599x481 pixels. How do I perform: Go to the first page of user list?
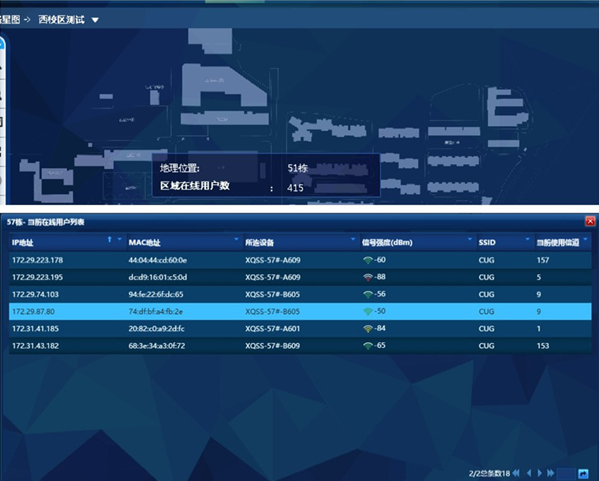pyautogui.click(x=516, y=473)
